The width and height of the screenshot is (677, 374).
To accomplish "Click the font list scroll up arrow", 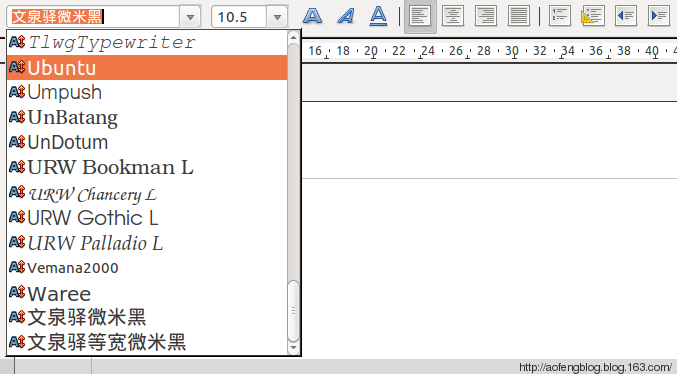I will point(294,38).
